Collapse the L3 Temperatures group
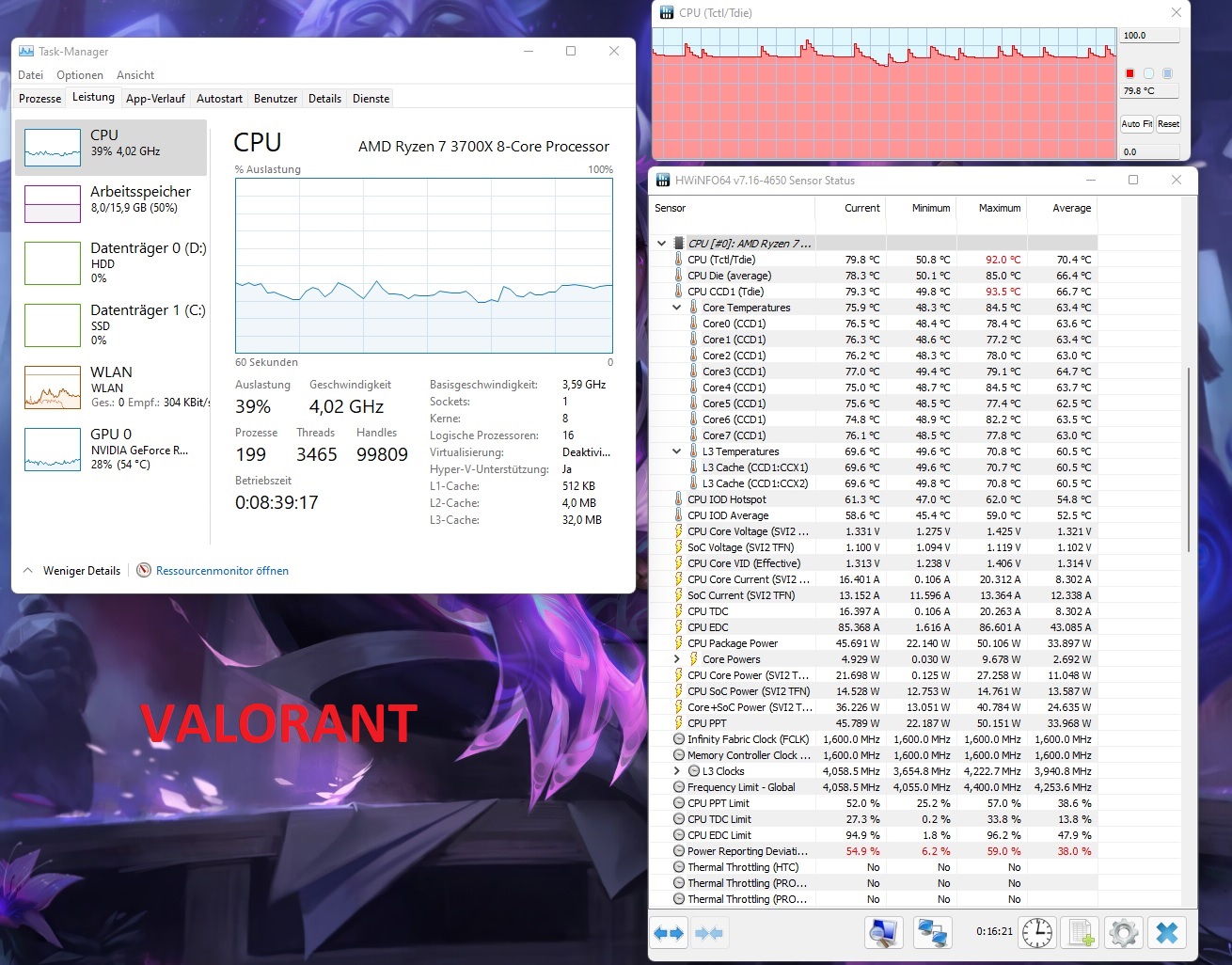This screenshot has height=965, width=1232. click(x=676, y=451)
